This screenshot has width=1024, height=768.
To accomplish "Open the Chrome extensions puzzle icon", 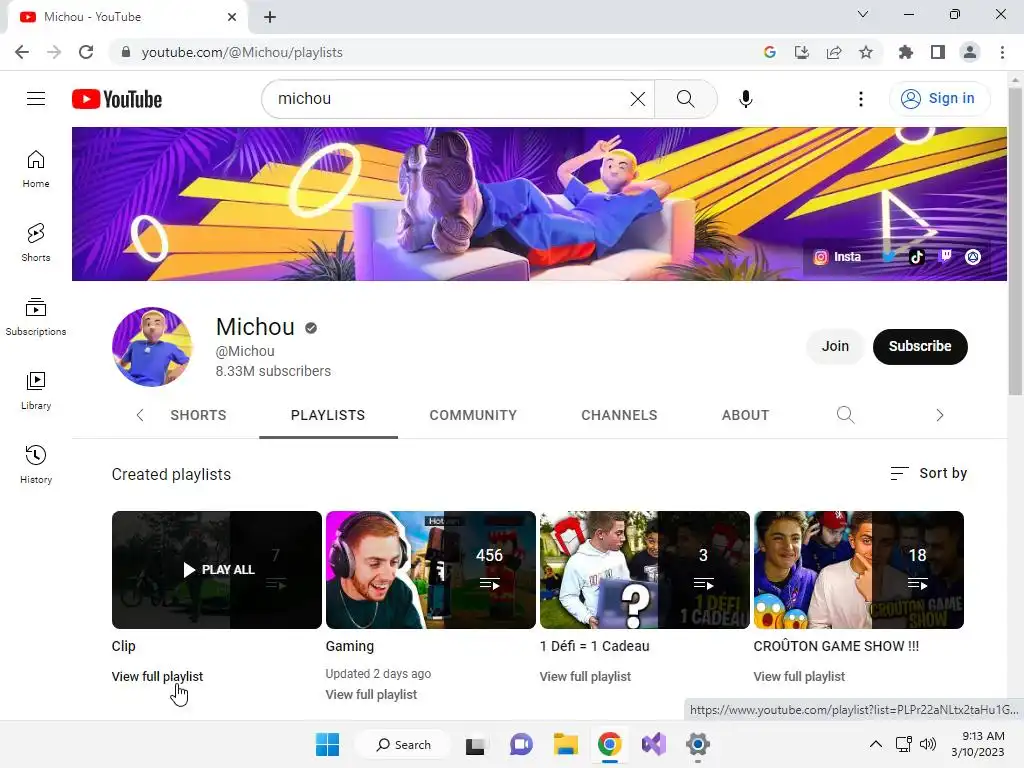I will pyautogui.click(x=905, y=52).
